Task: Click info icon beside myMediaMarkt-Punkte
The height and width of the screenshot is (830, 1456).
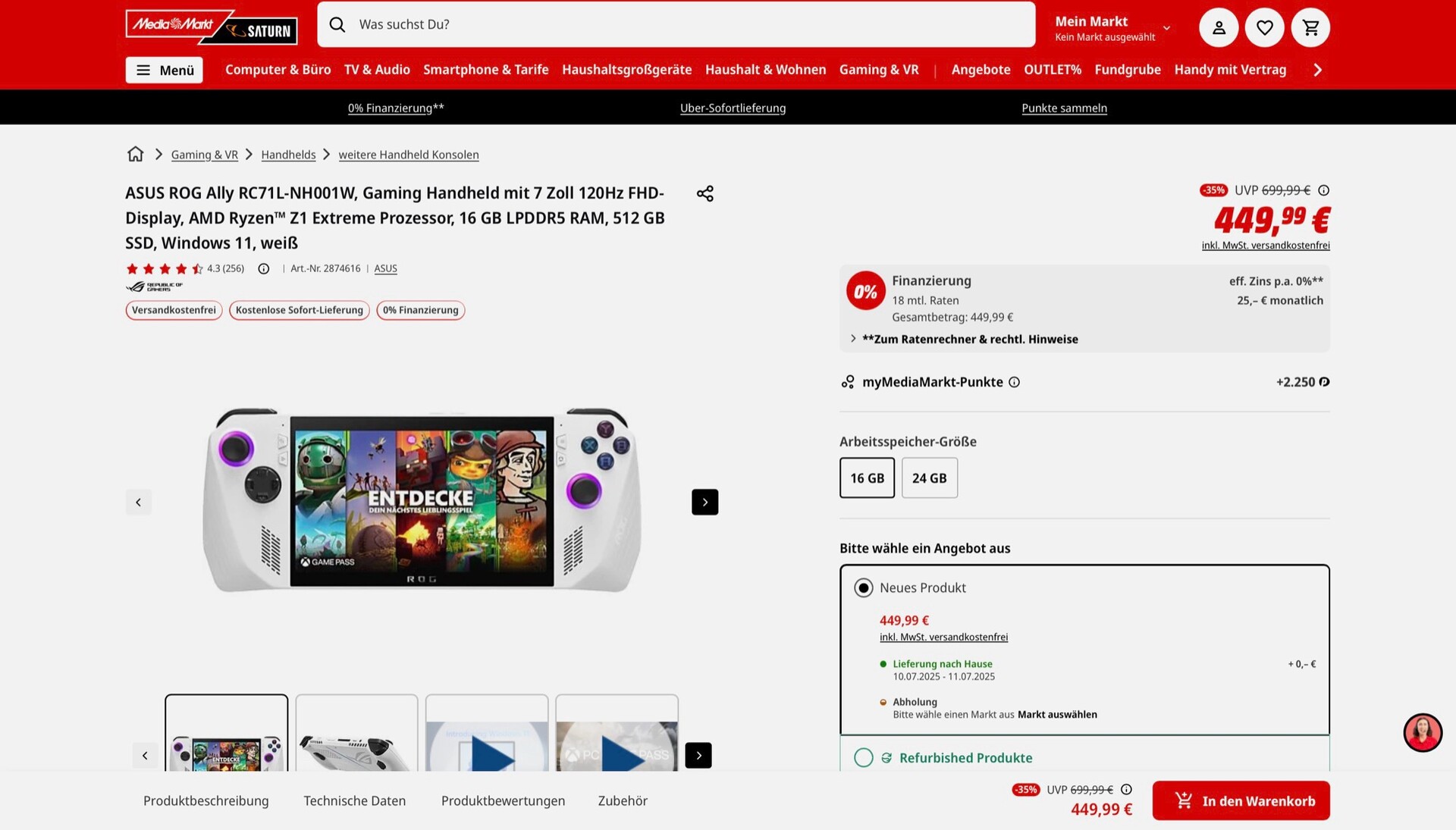Action: [x=1014, y=382]
